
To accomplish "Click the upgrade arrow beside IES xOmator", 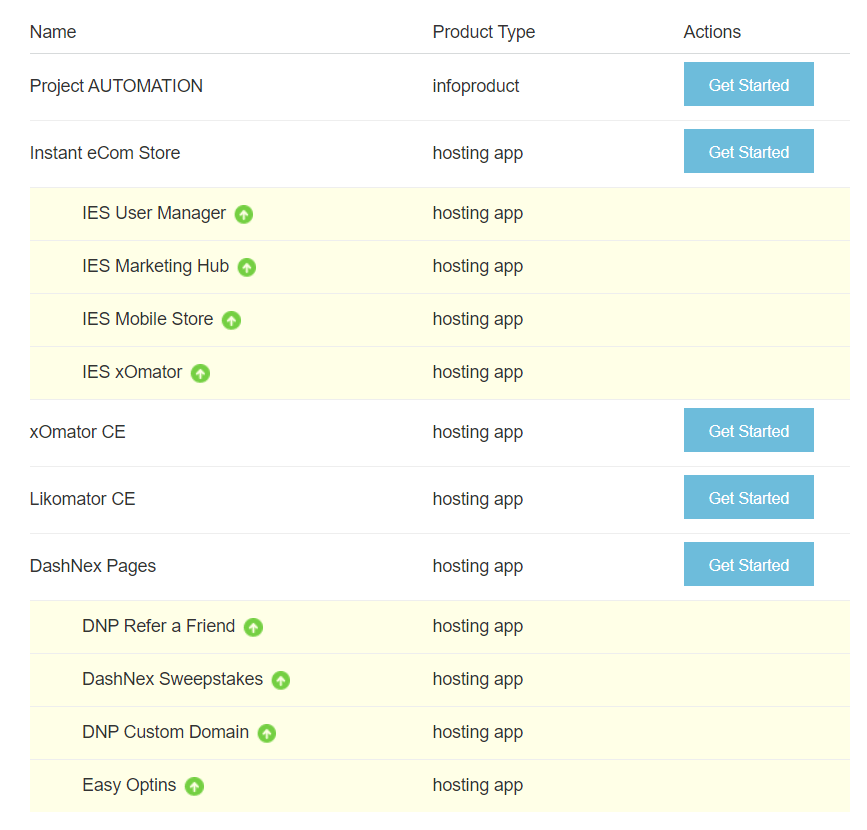I will tap(200, 373).
